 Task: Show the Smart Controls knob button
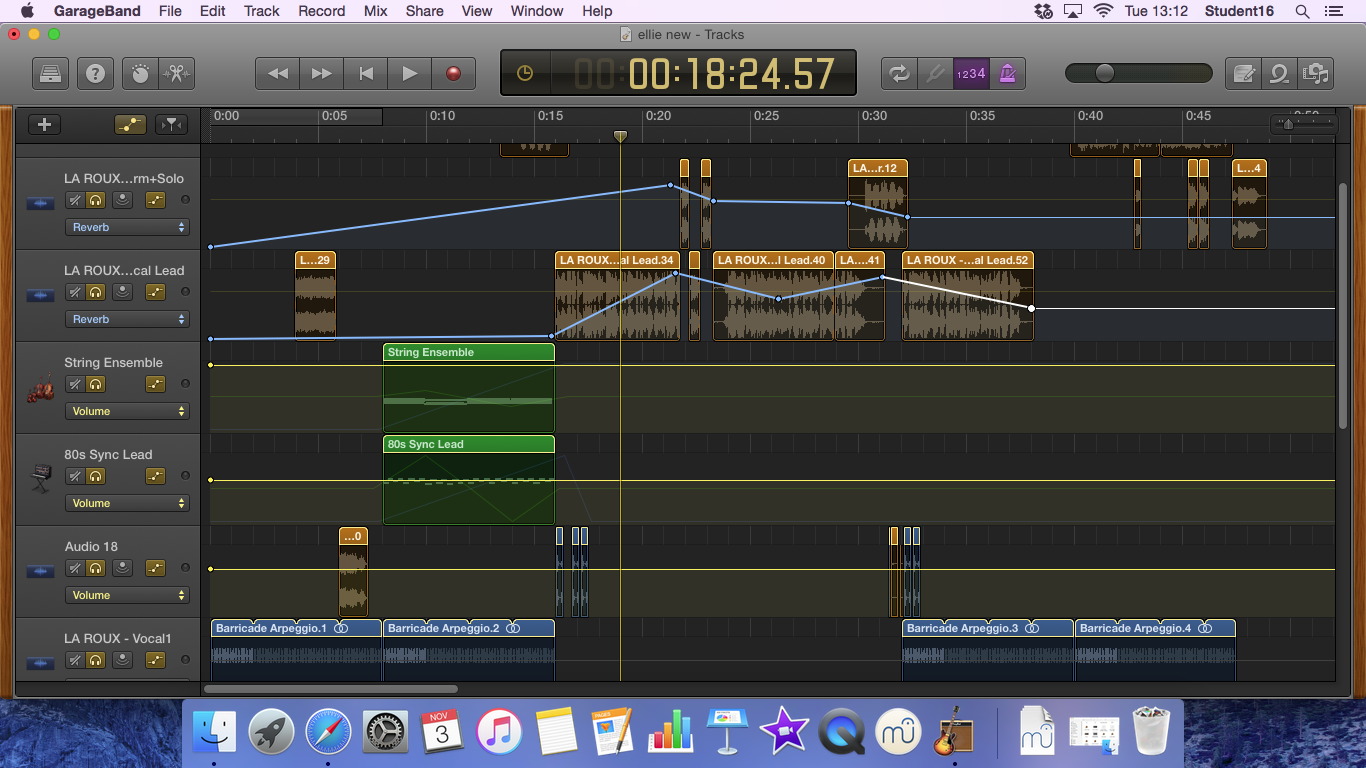click(x=140, y=73)
